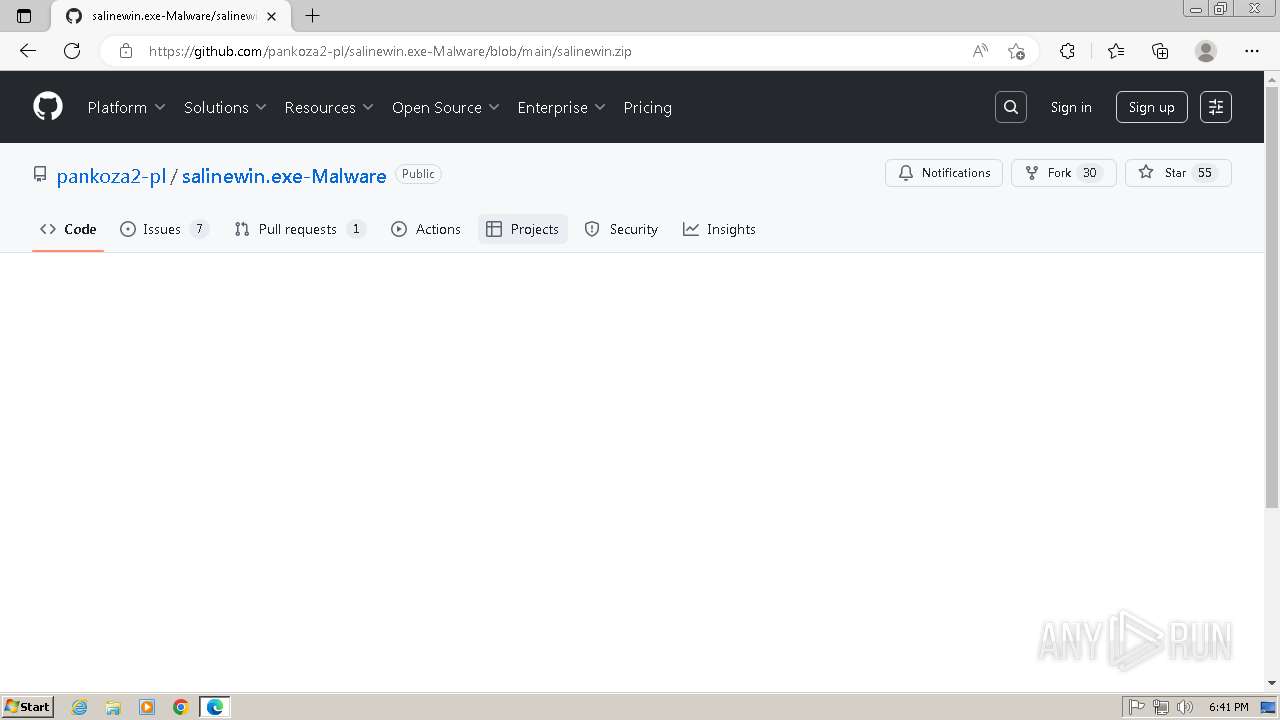Image resolution: width=1280 pixels, height=720 pixels.
Task: Click the taskbar clock showing 6:41 PM
Action: tap(1228, 707)
